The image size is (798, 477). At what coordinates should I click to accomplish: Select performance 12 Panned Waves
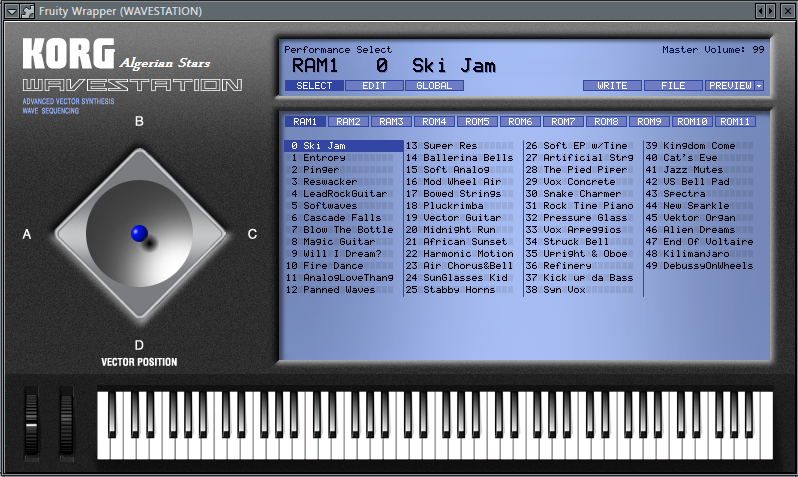pyautogui.click(x=344, y=290)
